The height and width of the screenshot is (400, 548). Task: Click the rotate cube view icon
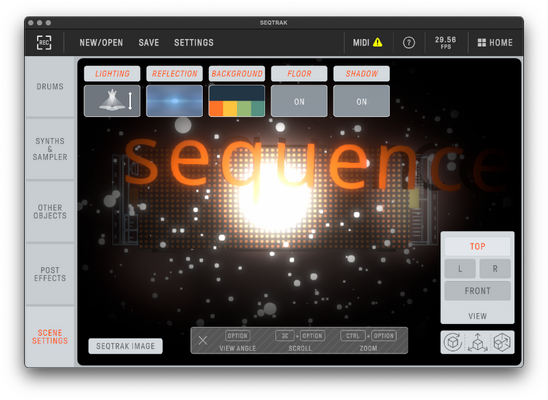pyautogui.click(x=453, y=342)
